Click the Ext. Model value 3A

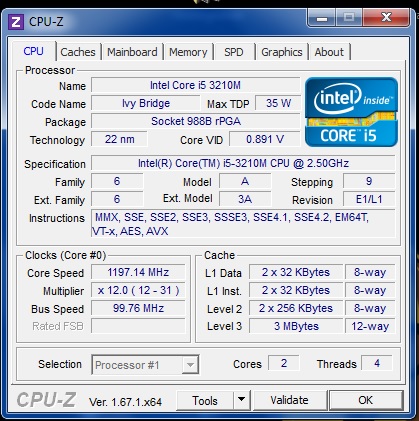pos(245,199)
